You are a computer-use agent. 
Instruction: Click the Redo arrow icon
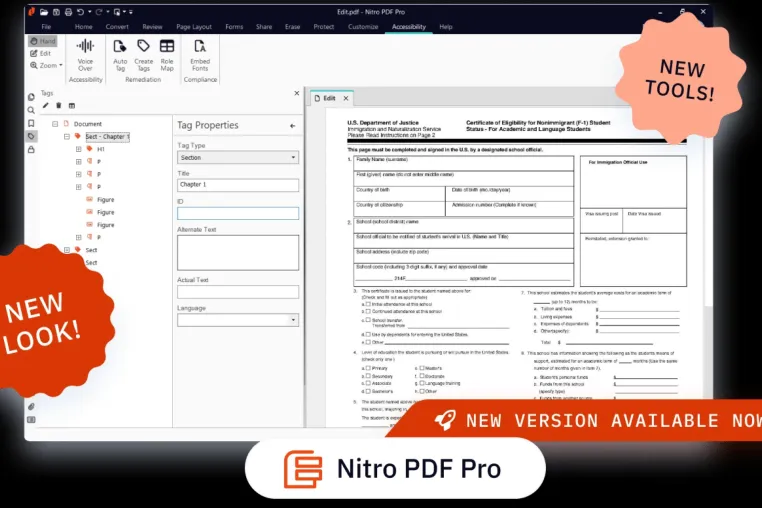tap(99, 12)
